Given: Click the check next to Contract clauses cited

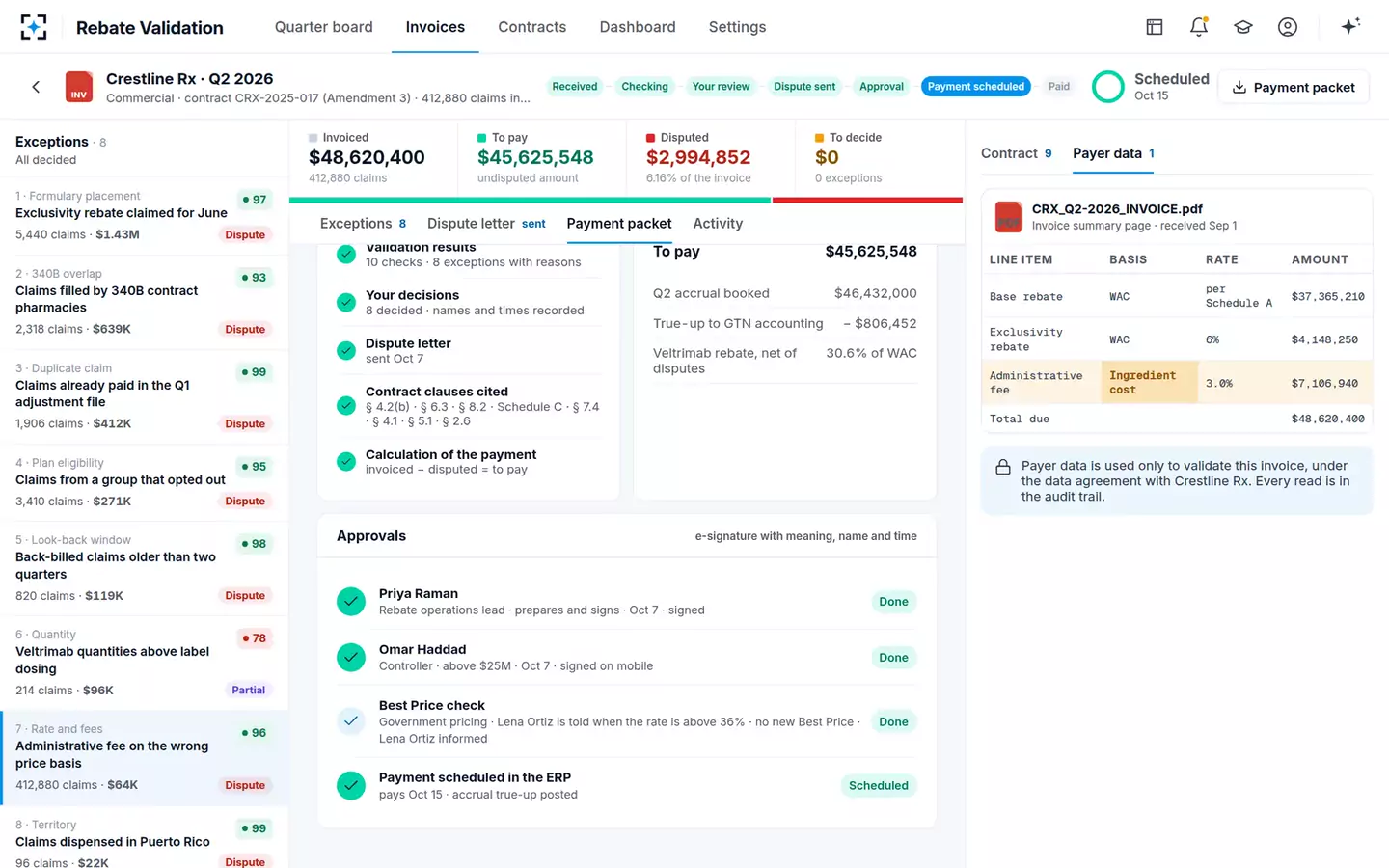Looking at the screenshot, I should coord(346,406).
